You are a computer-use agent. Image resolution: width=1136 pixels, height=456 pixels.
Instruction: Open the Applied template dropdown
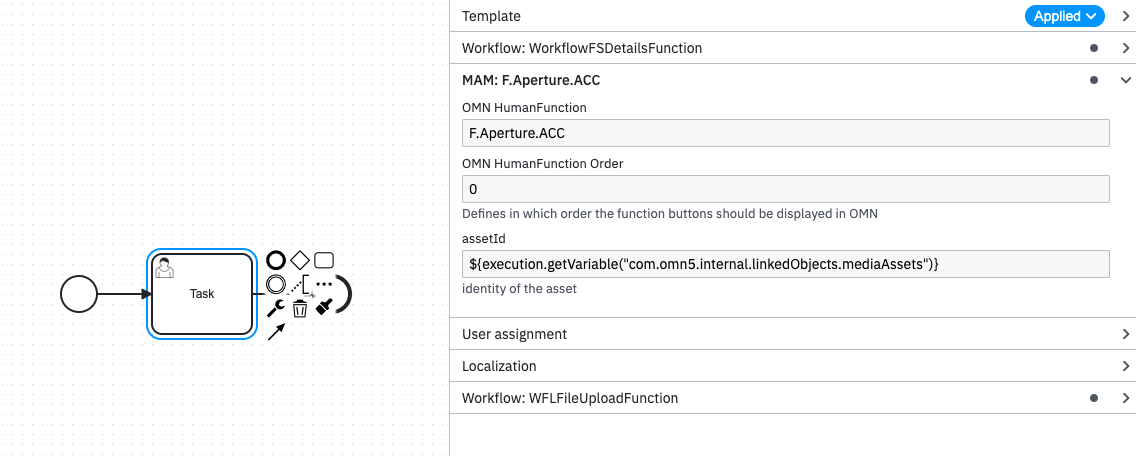[x=1064, y=16]
